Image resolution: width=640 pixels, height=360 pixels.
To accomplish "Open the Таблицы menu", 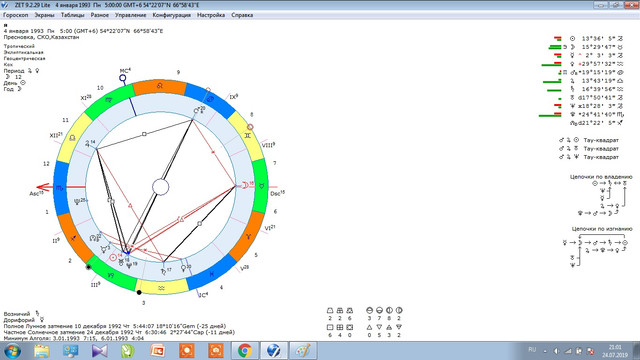I will (x=72, y=15).
